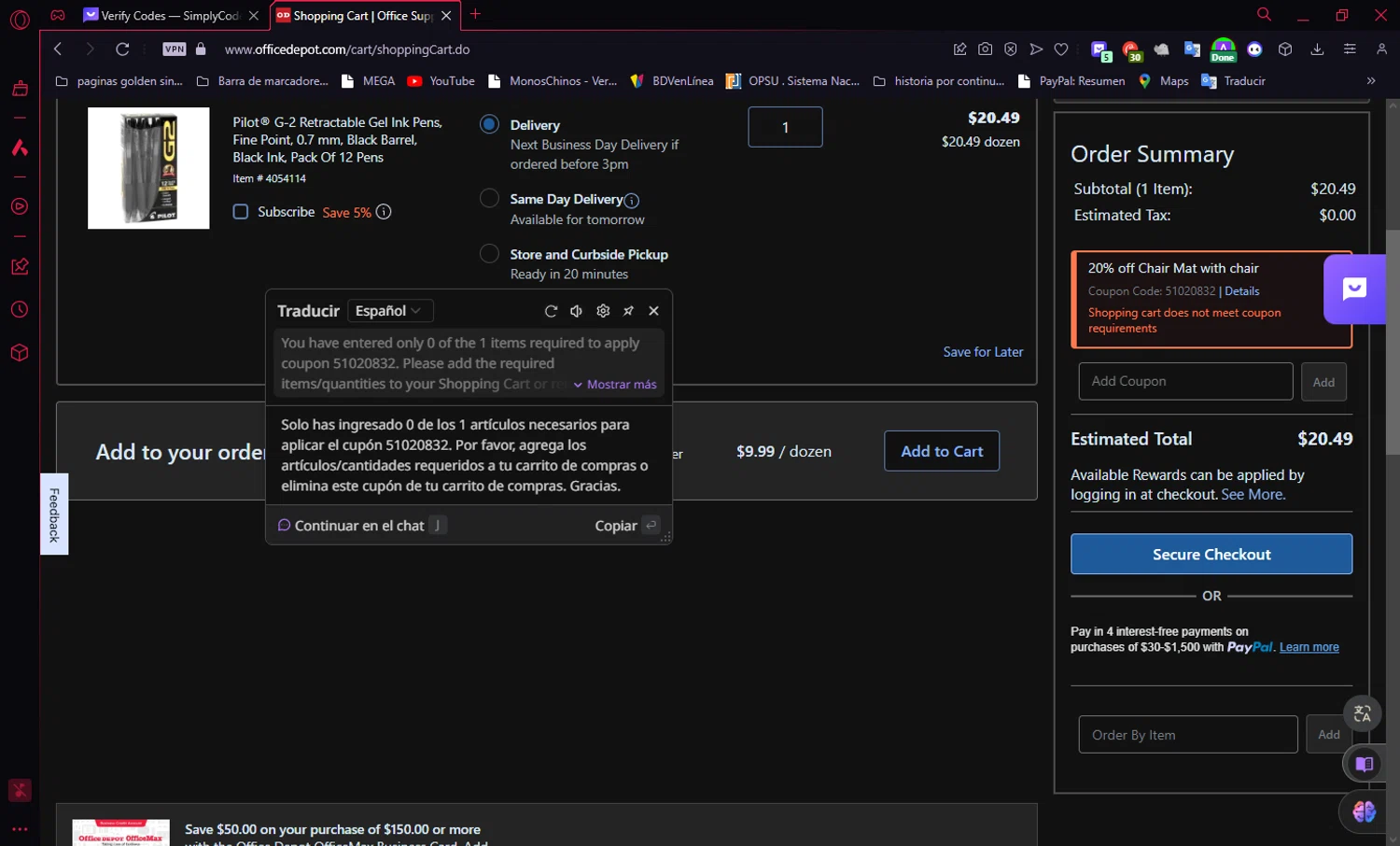Close the Traducir popup
The image size is (1400, 846).
click(x=653, y=311)
